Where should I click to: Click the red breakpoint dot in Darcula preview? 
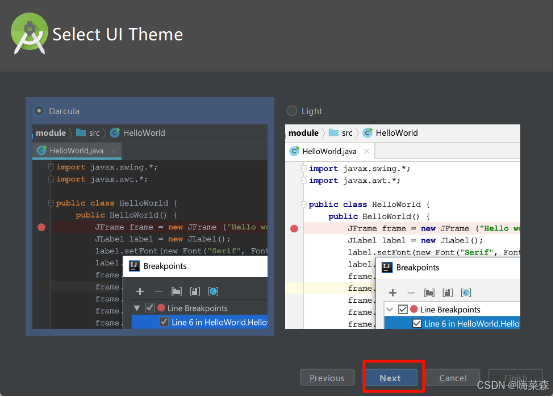click(41, 227)
